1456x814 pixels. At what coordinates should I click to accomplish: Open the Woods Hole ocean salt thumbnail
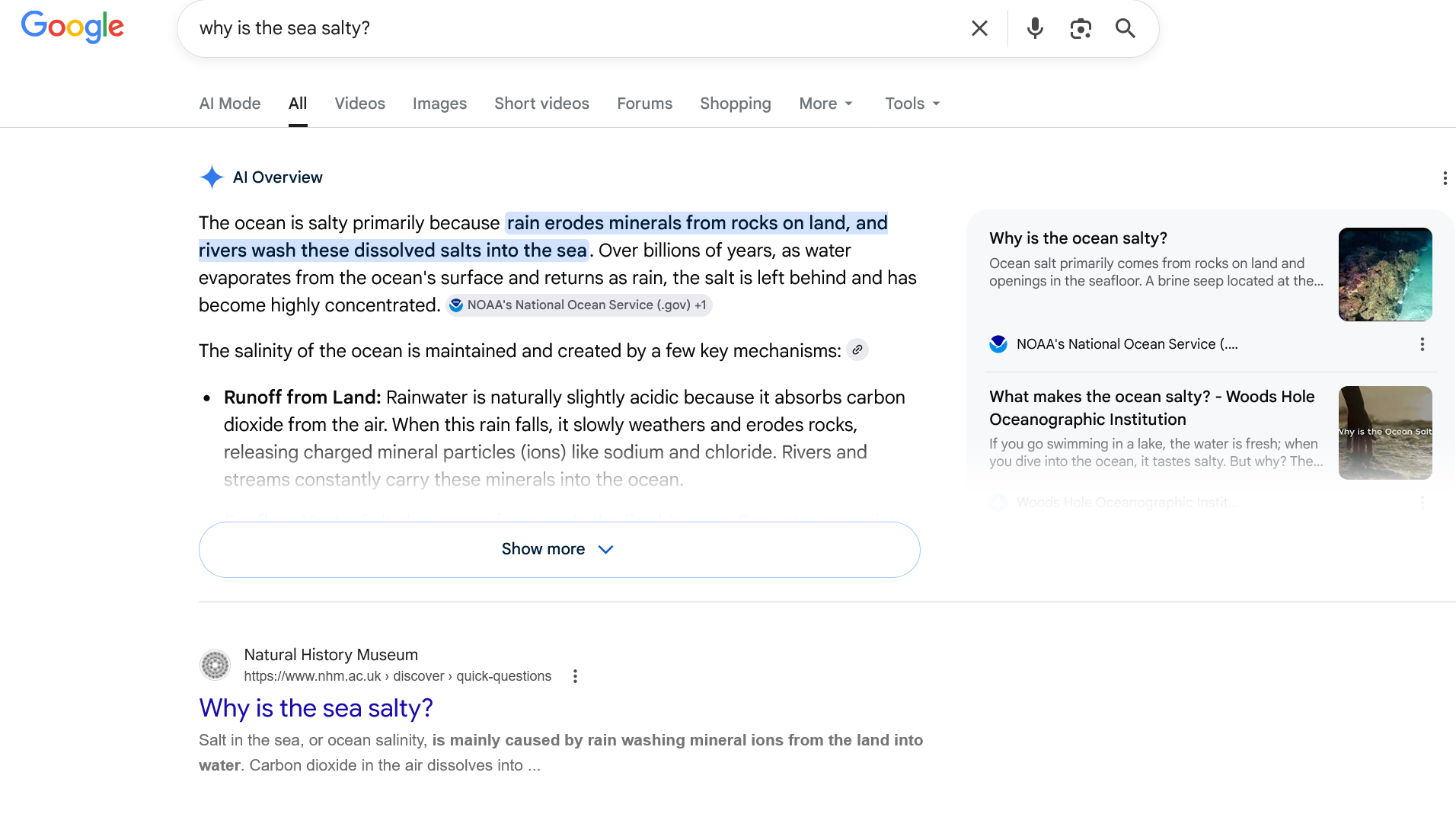point(1385,433)
